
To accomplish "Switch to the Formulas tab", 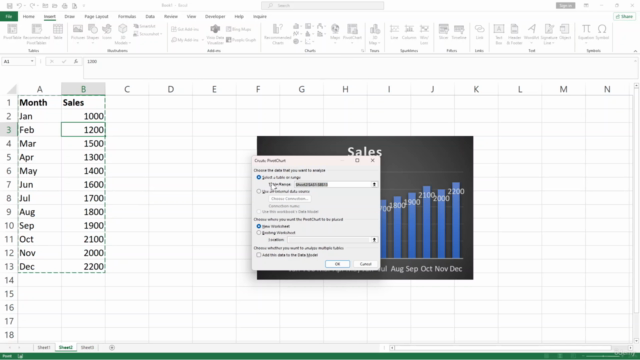I will 127,16.
